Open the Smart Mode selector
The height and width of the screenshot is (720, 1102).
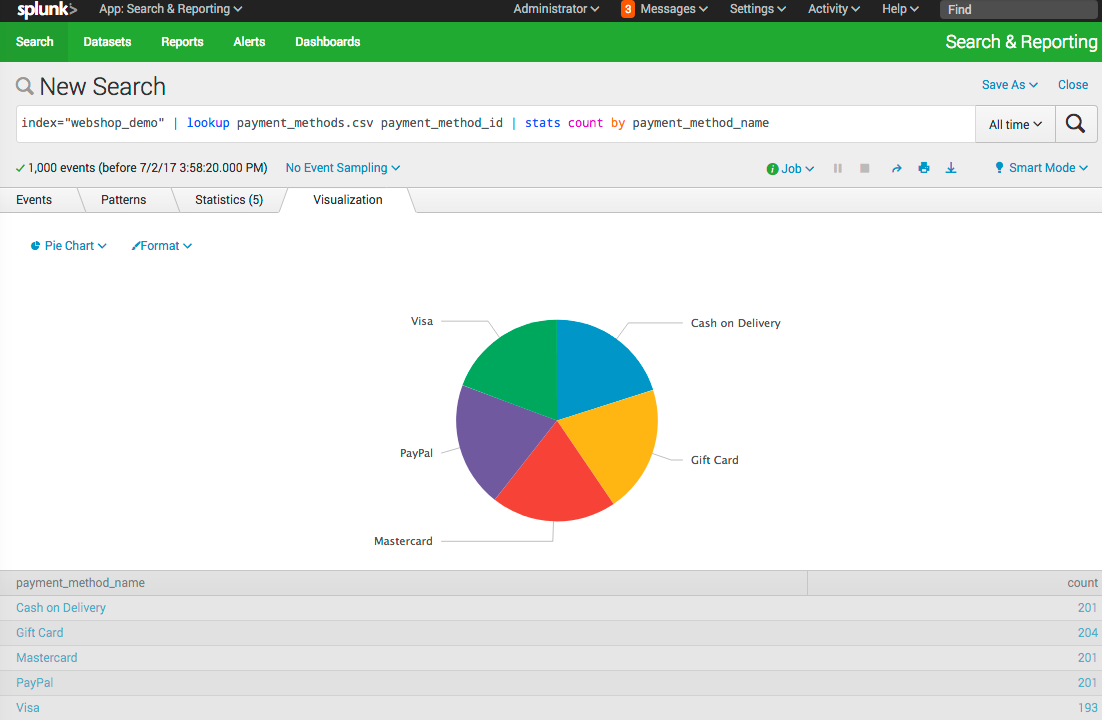click(1041, 168)
